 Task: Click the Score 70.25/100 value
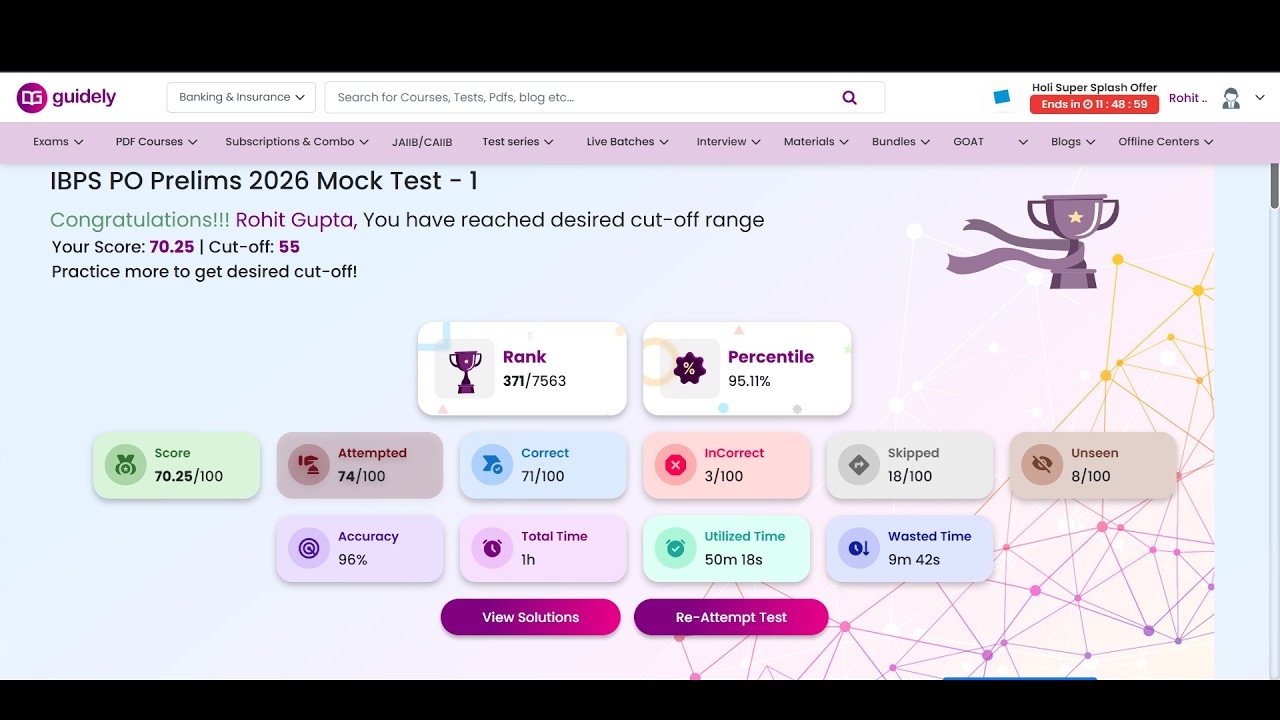pos(188,476)
